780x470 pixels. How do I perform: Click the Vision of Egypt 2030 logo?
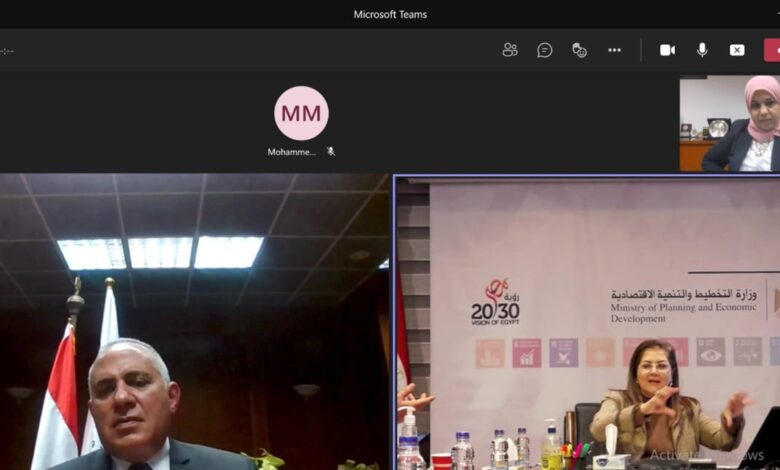click(x=495, y=302)
